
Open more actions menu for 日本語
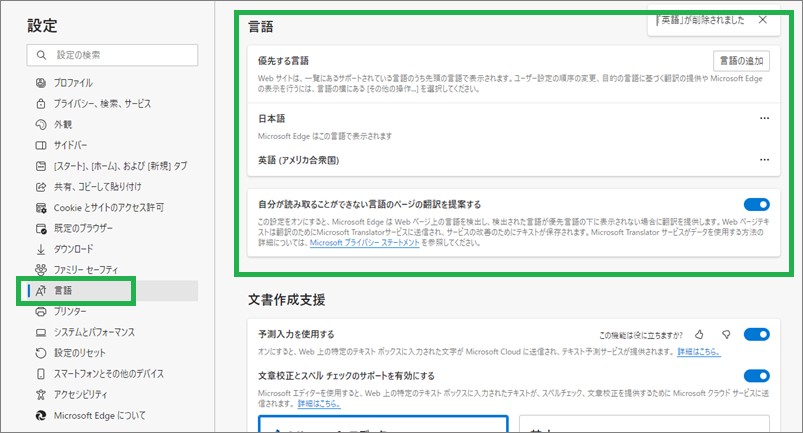coord(764,118)
